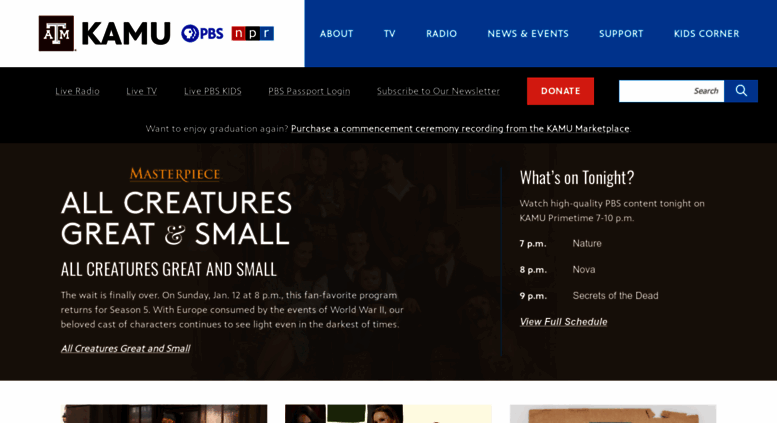
Task: Open the right card thumbnail below the banner
Action: click(613, 414)
